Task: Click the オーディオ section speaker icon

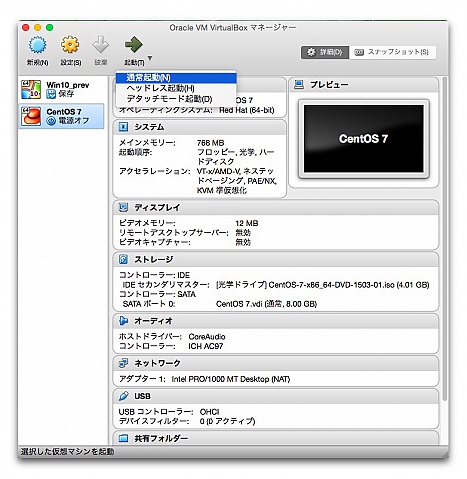Action: [x=123, y=321]
